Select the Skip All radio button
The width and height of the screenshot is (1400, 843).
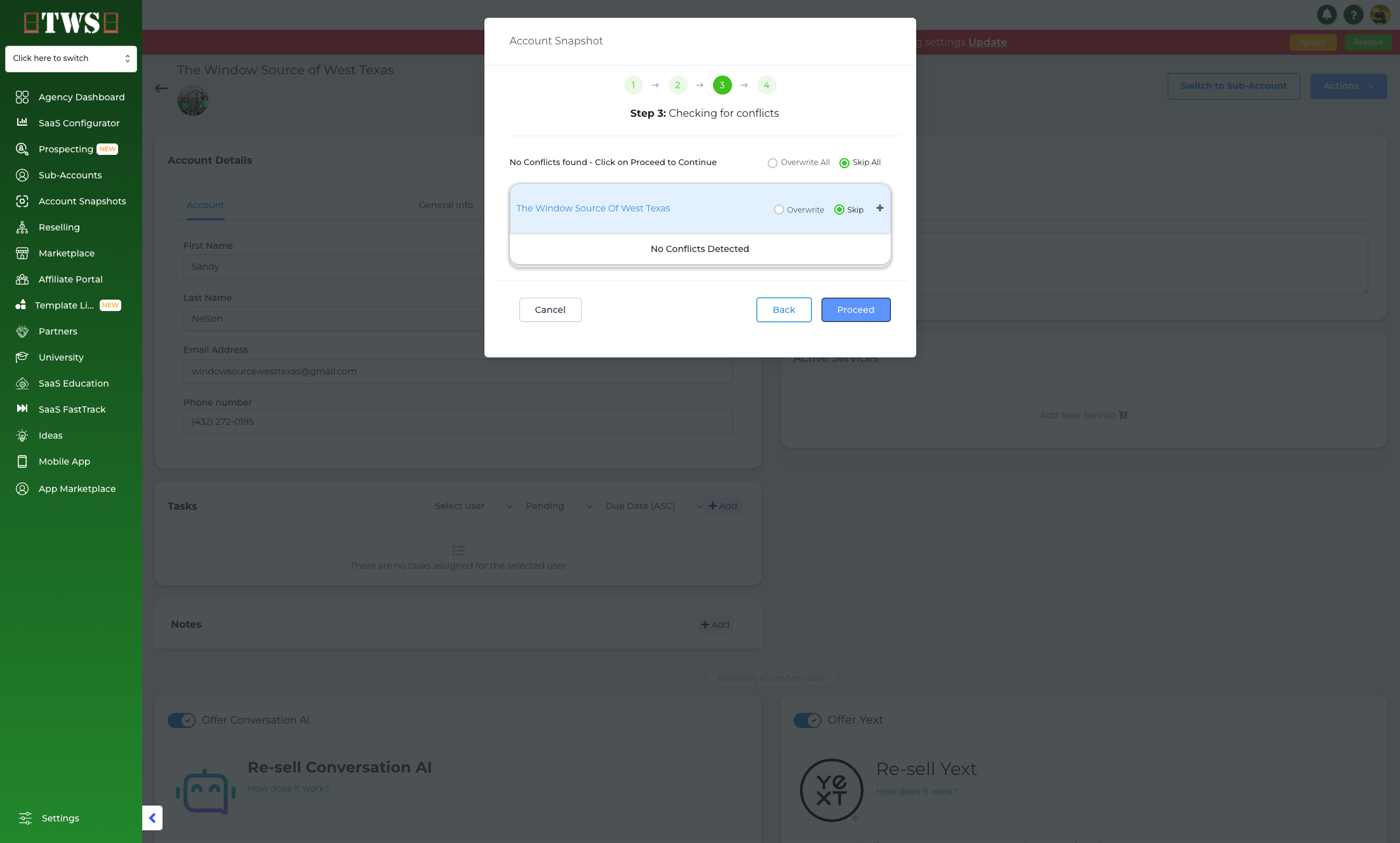point(844,163)
